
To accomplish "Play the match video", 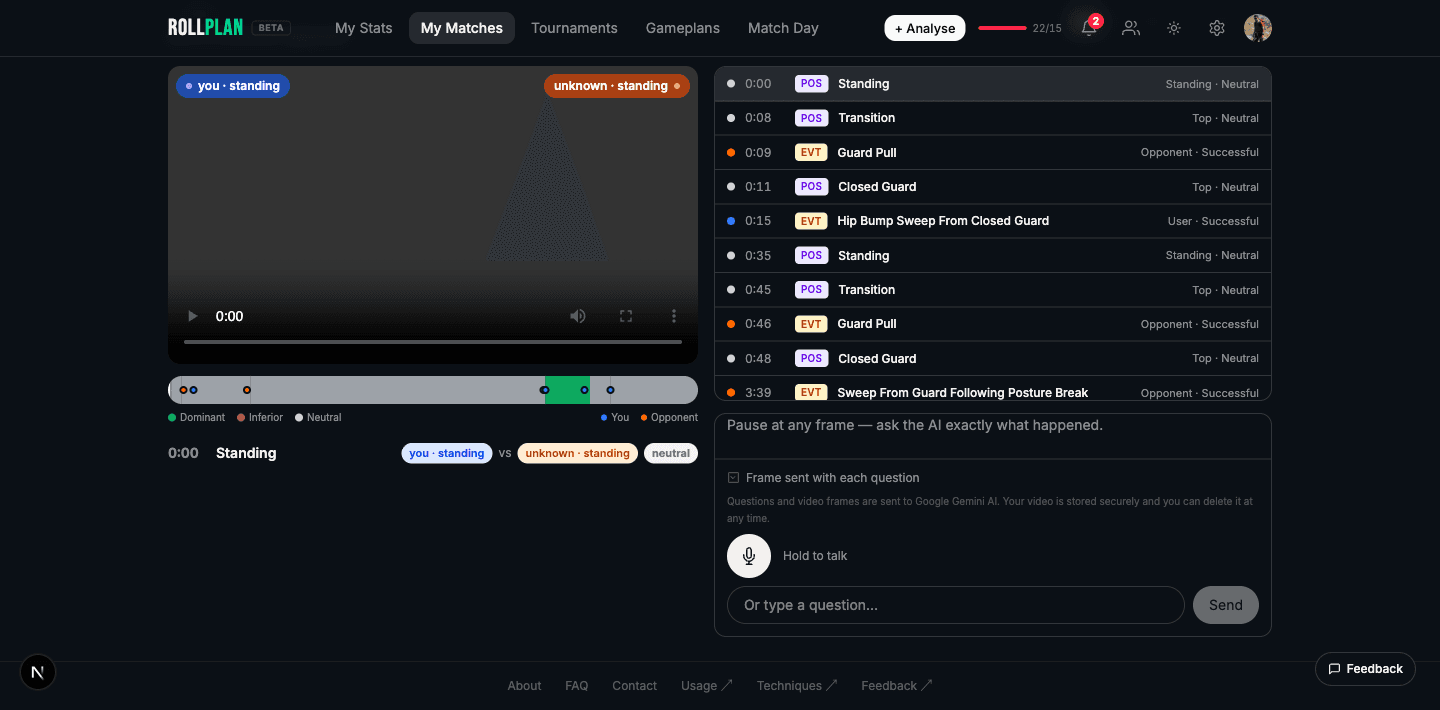I will pyautogui.click(x=193, y=316).
